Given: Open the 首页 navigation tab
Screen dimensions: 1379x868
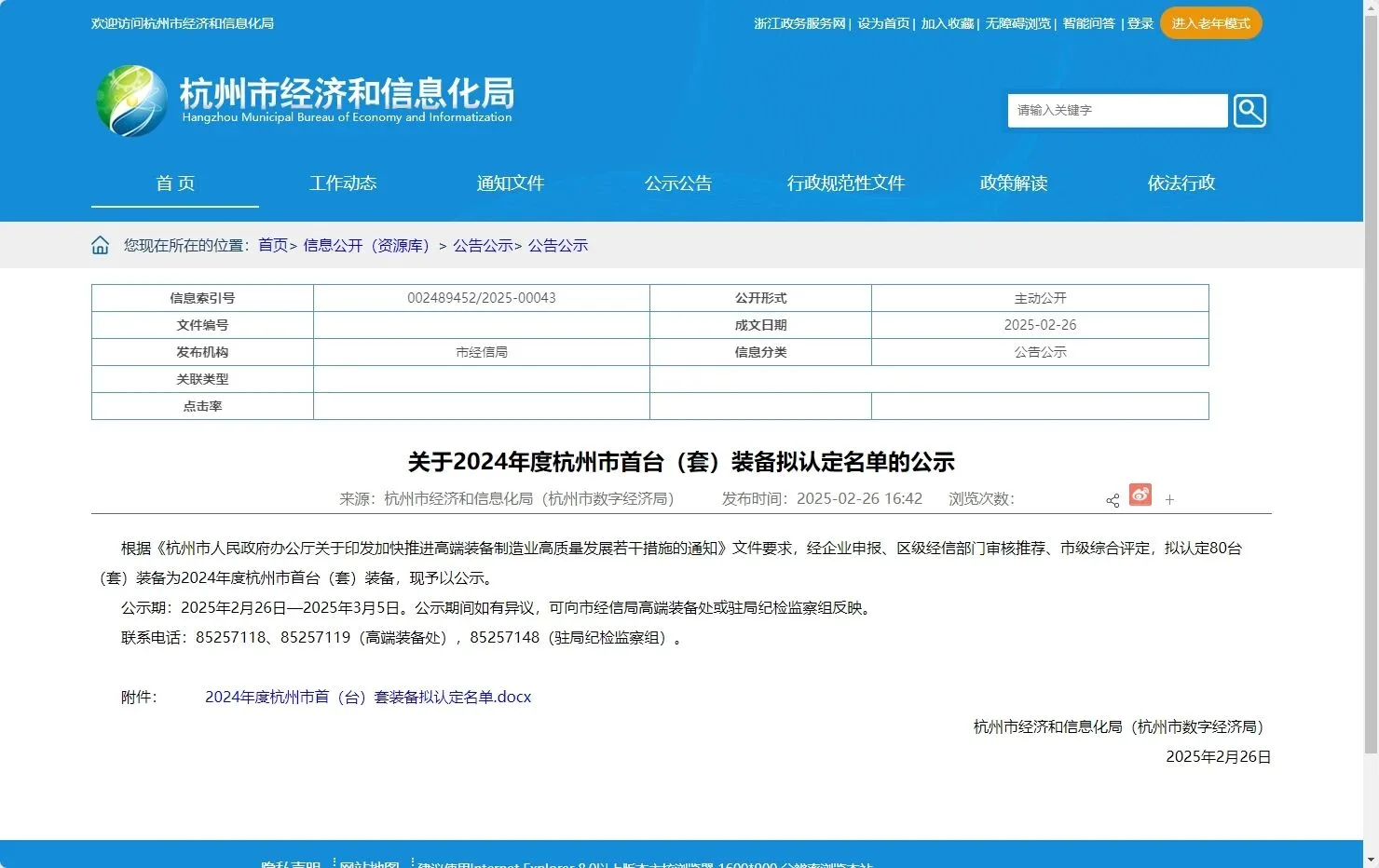Looking at the screenshot, I should click(175, 183).
